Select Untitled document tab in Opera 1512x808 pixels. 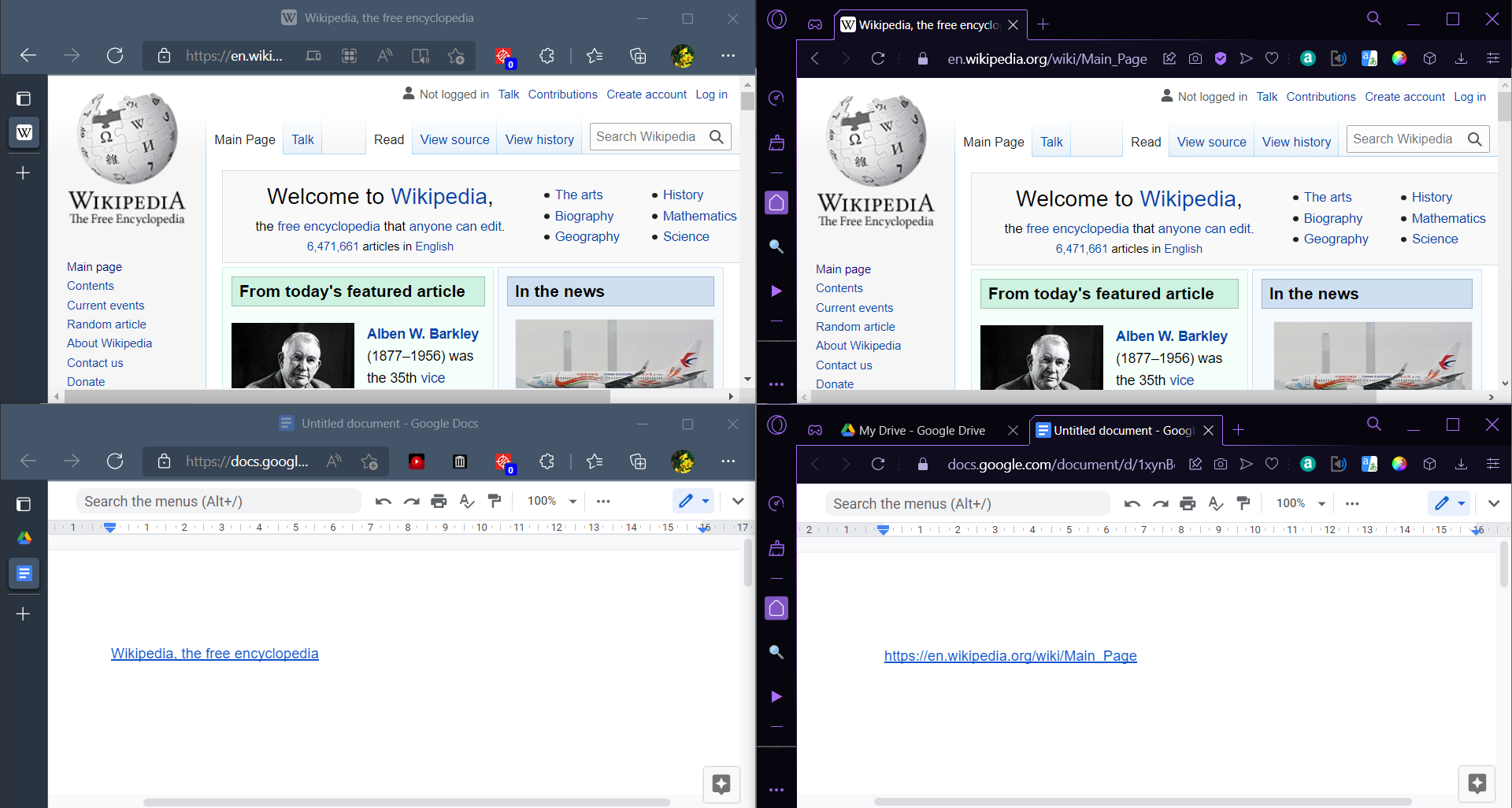(x=1125, y=430)
